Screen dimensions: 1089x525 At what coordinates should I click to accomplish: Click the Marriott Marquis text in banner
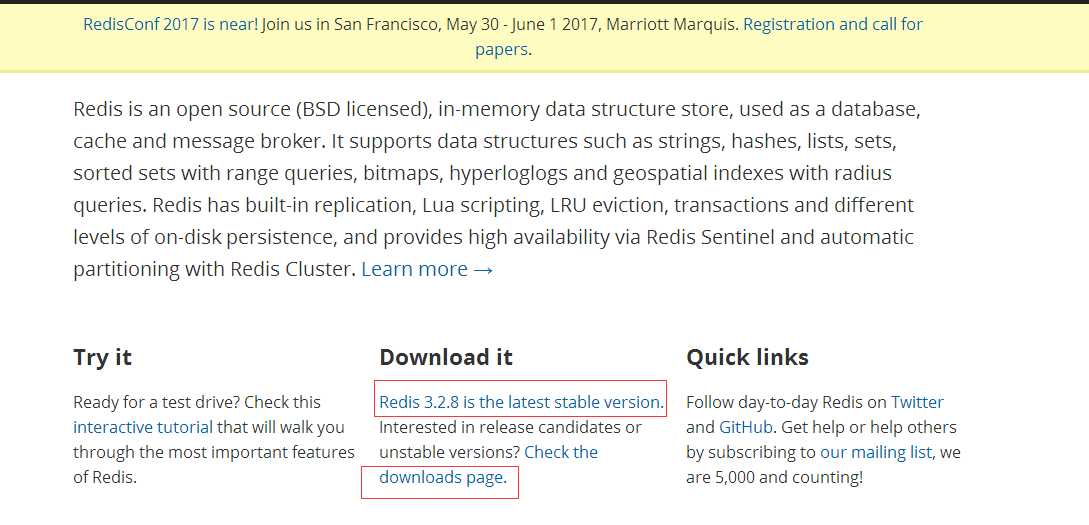pos(672,24)
